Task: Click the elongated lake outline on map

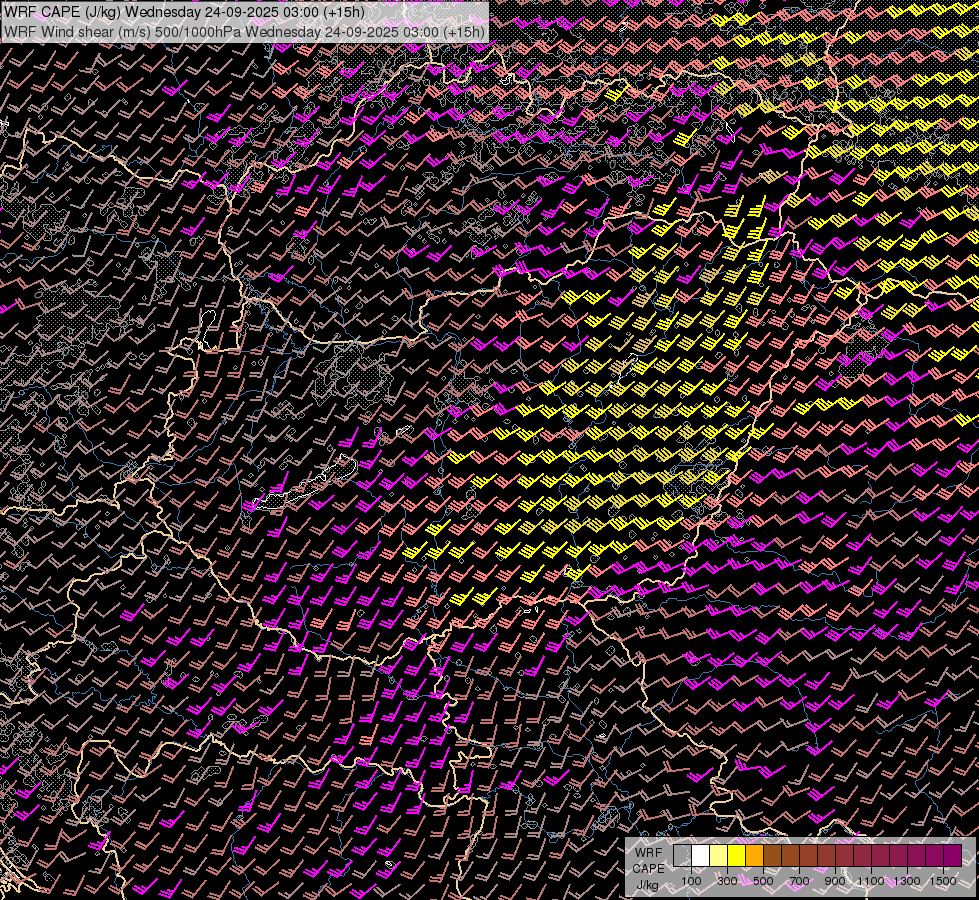Action: tap(305, 484)
